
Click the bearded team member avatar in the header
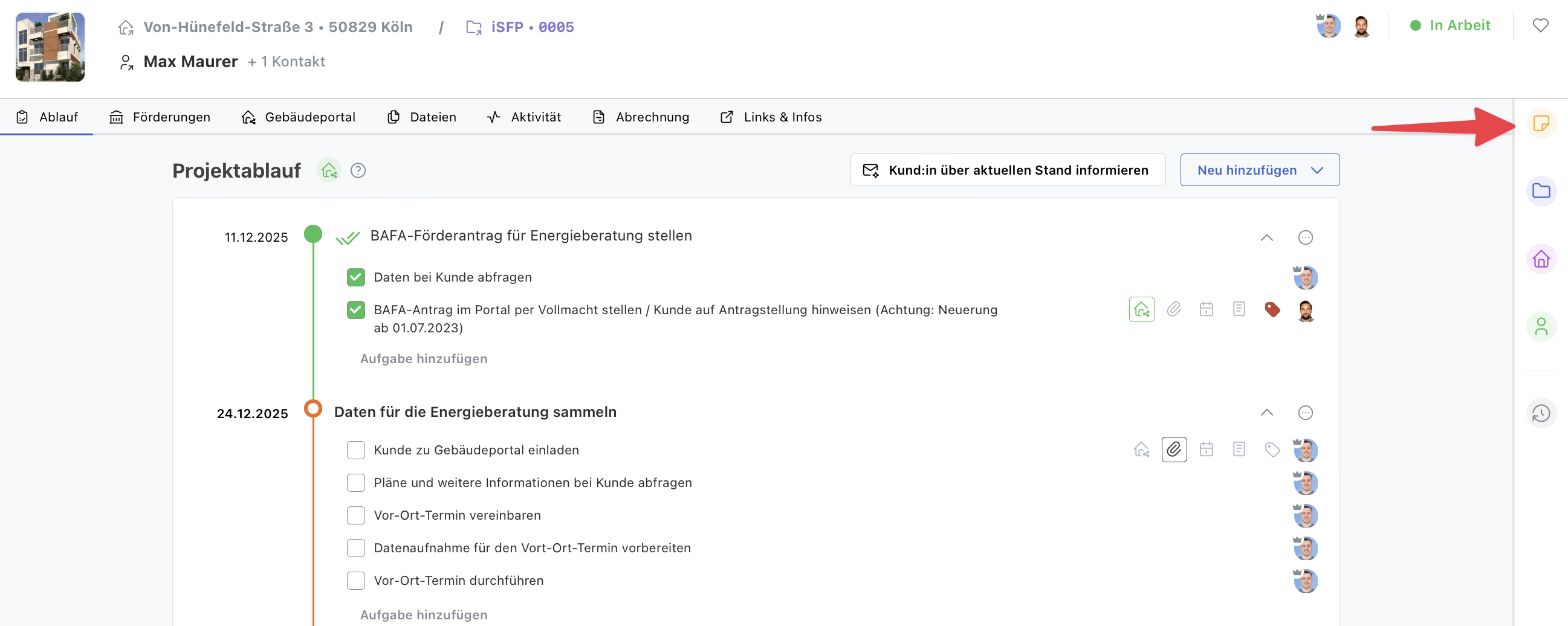pos(1361,26)
